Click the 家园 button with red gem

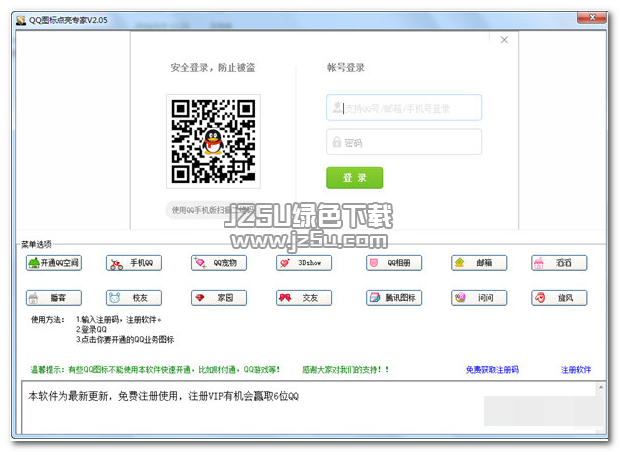pos(219,298)
